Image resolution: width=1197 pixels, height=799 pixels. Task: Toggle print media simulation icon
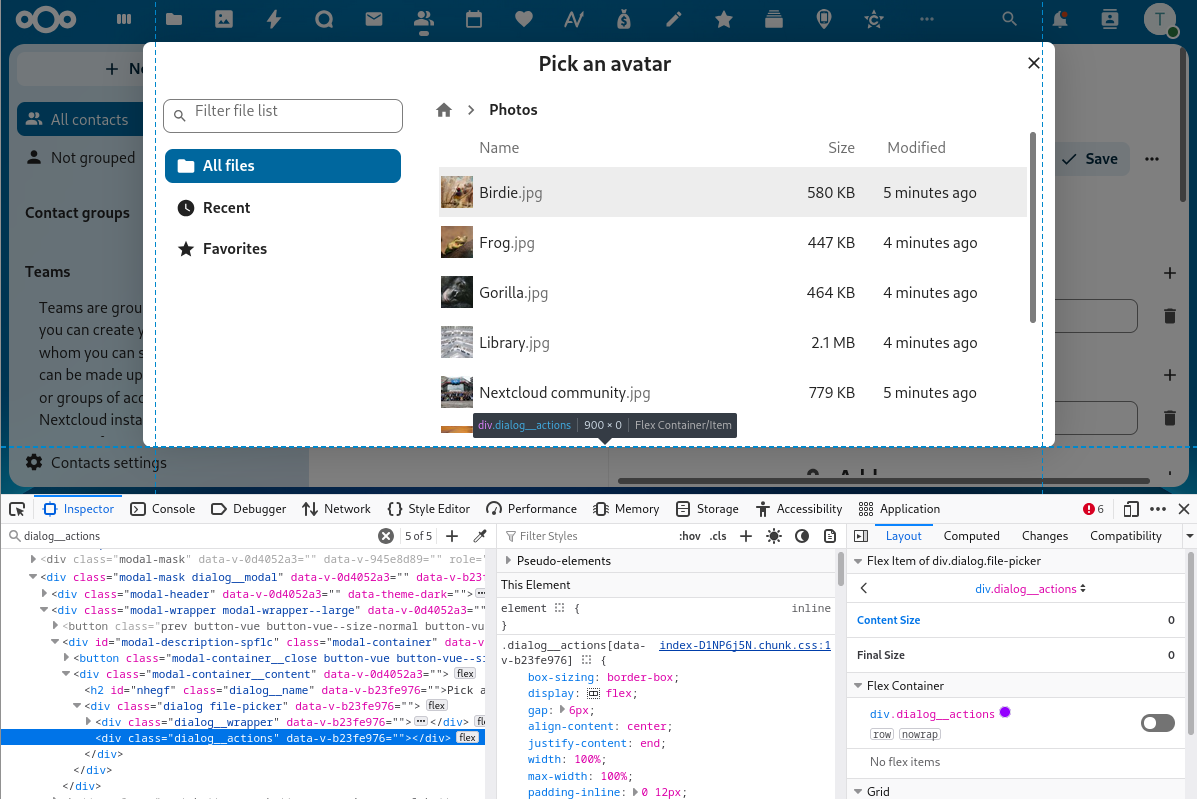(830, 536)
